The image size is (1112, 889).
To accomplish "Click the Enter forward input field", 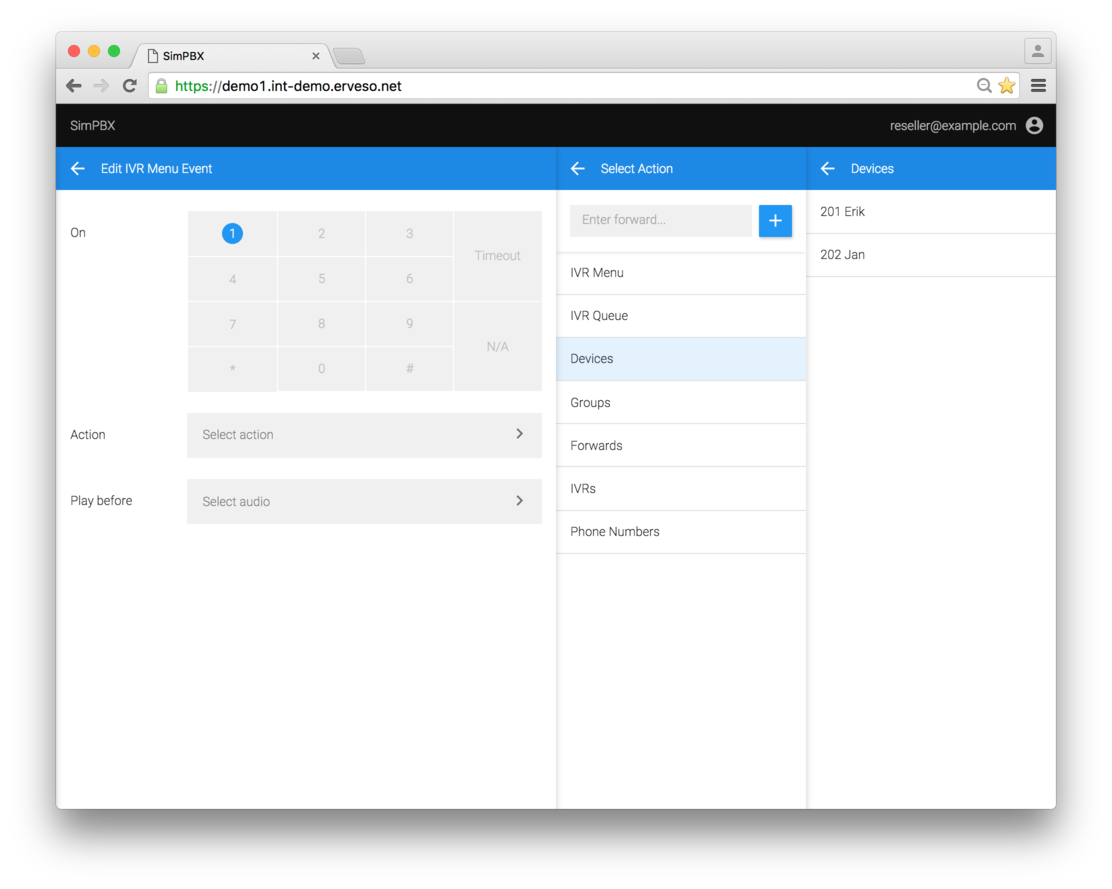I will click(x=661, y=220).
